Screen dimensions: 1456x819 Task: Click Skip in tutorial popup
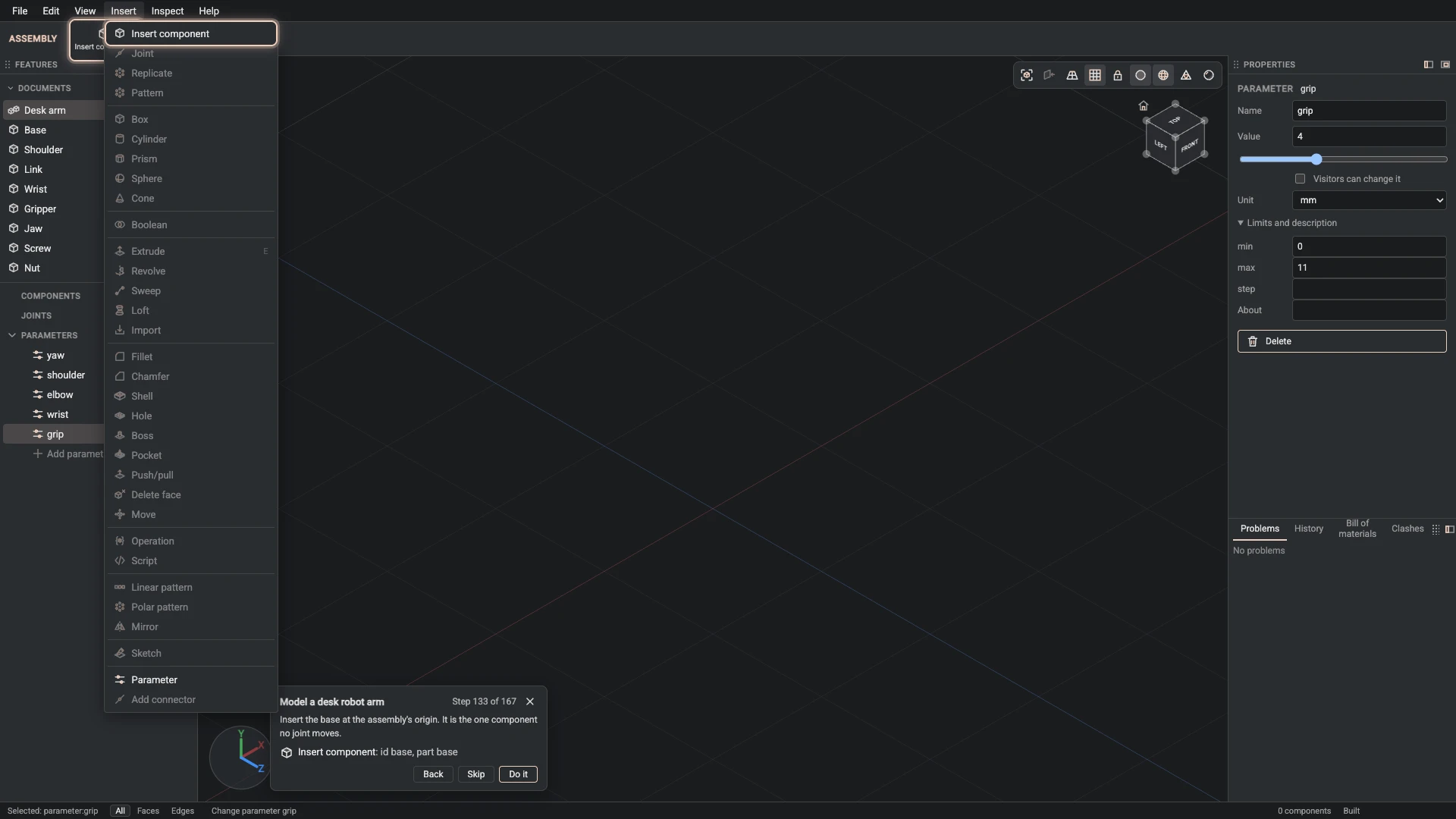pyautogui.click(x=475, y=774)
